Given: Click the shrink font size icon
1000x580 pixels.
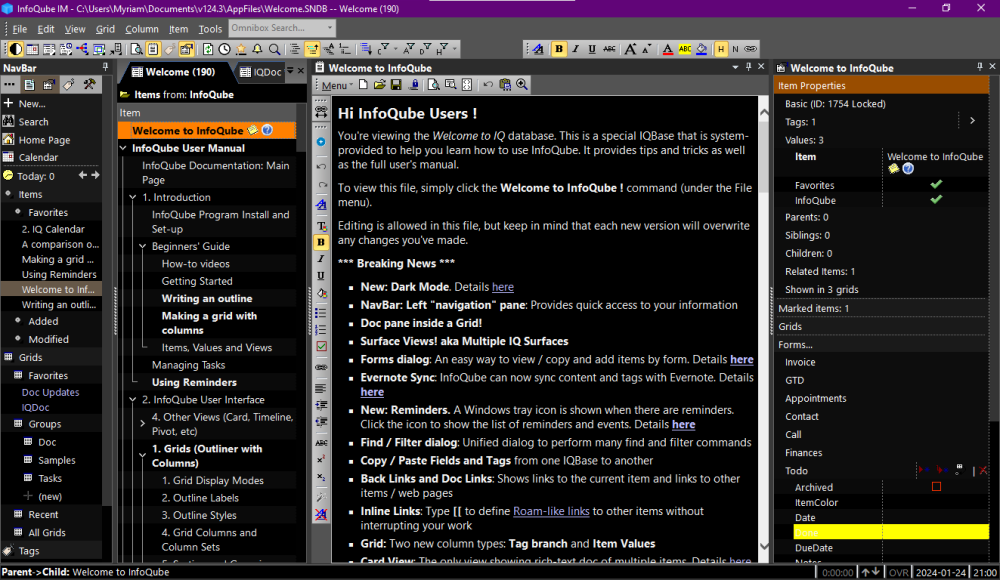Looking at the screenshot, I should [647, 49].
